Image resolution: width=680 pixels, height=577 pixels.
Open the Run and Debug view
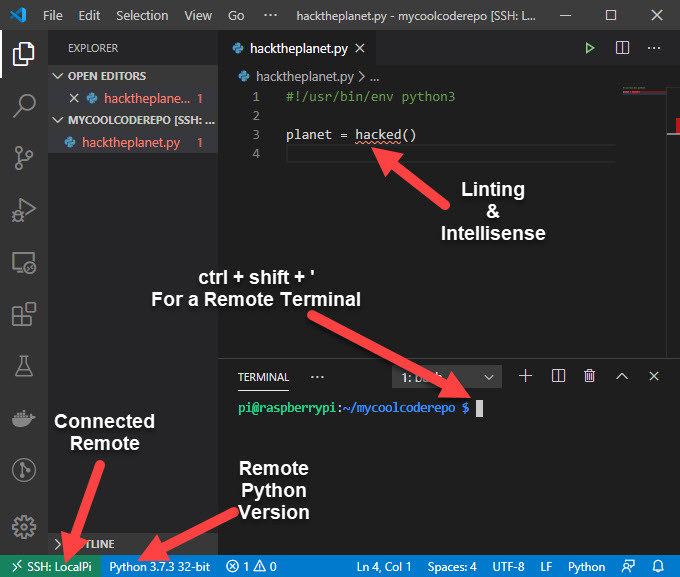(23, 210)
